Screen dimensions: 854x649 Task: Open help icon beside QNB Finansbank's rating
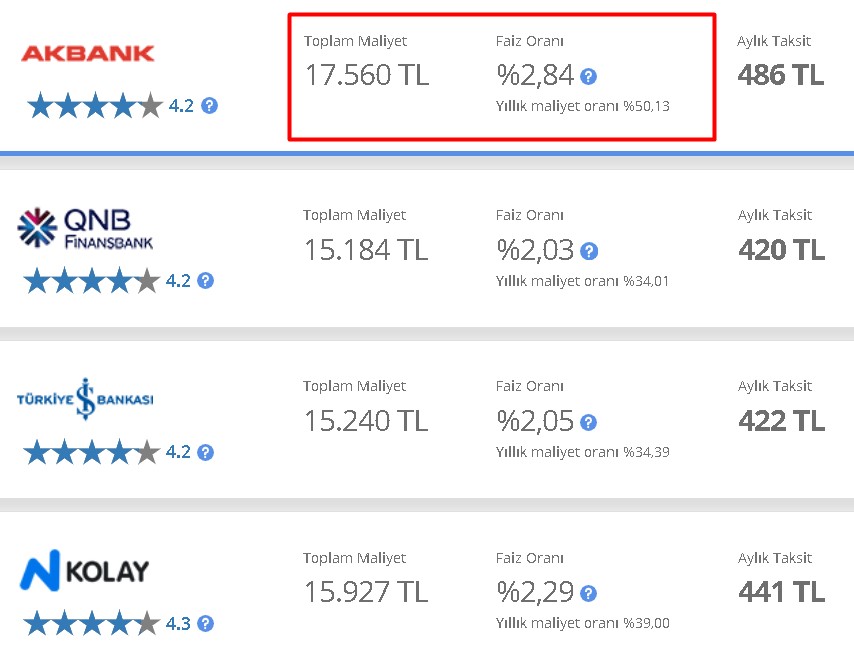[205, 281]
